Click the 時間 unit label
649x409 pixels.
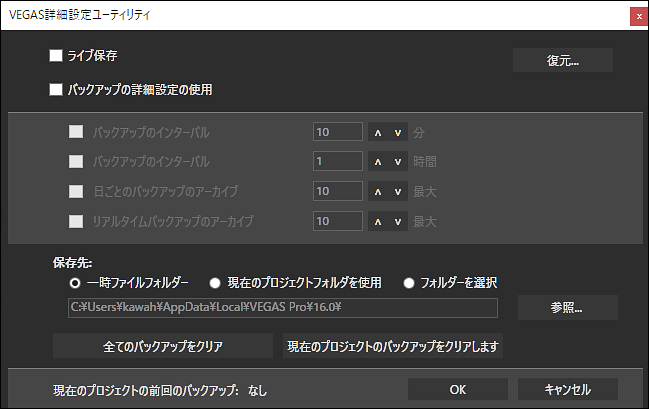click(425, 161)
